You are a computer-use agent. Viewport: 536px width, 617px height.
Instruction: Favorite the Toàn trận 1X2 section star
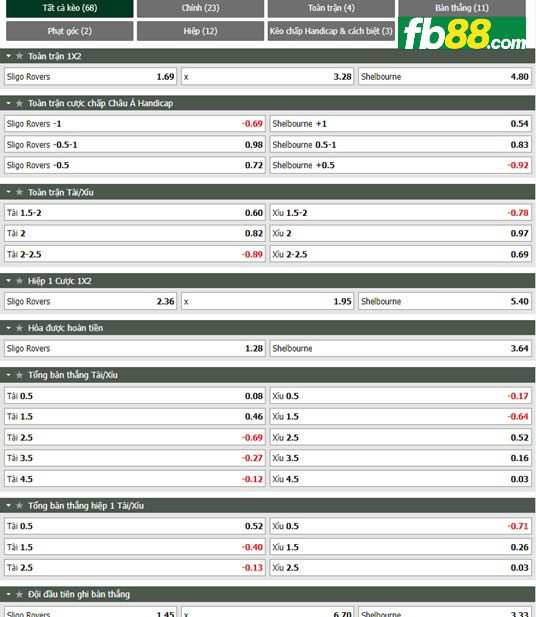tap(19, 56)
